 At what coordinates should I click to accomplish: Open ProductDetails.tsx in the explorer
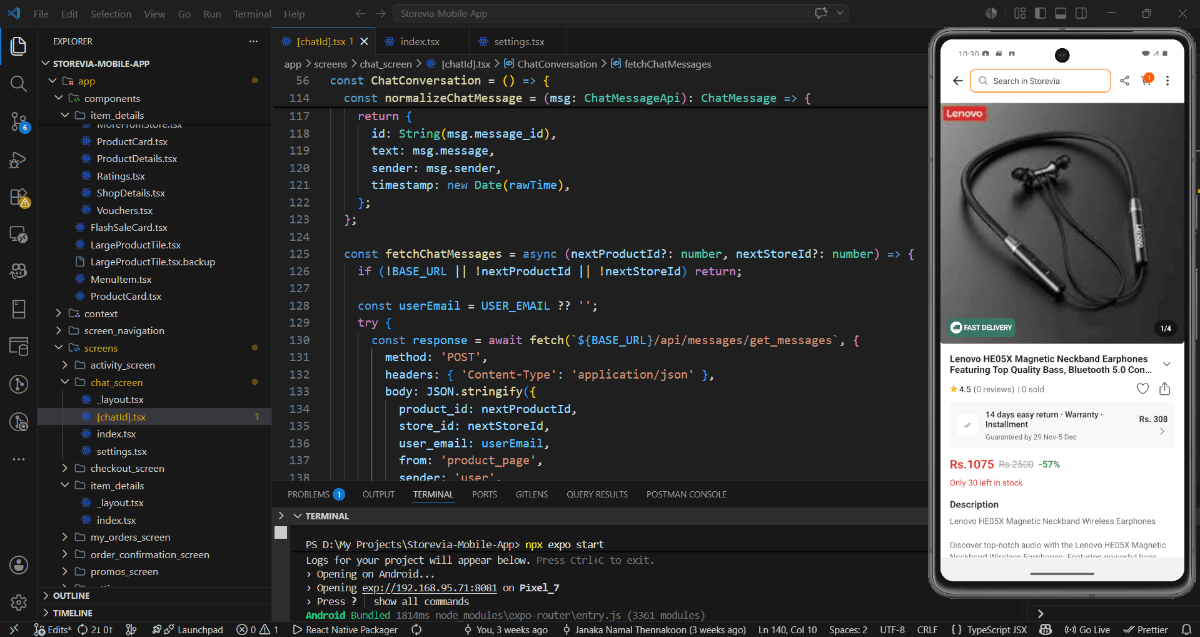click(136, 158)
